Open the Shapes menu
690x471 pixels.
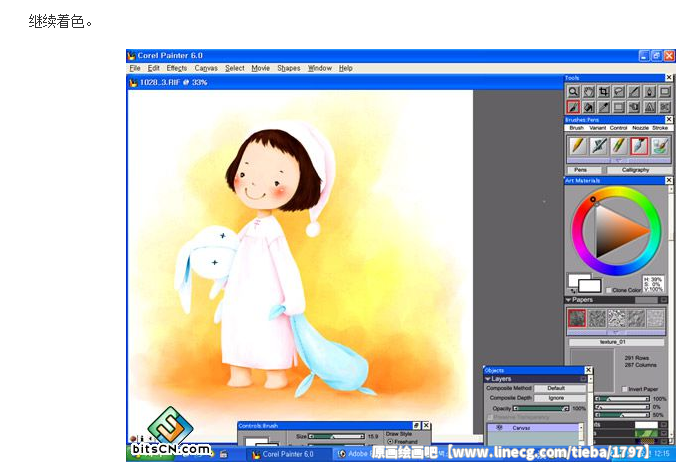click(x=289, y=68)
